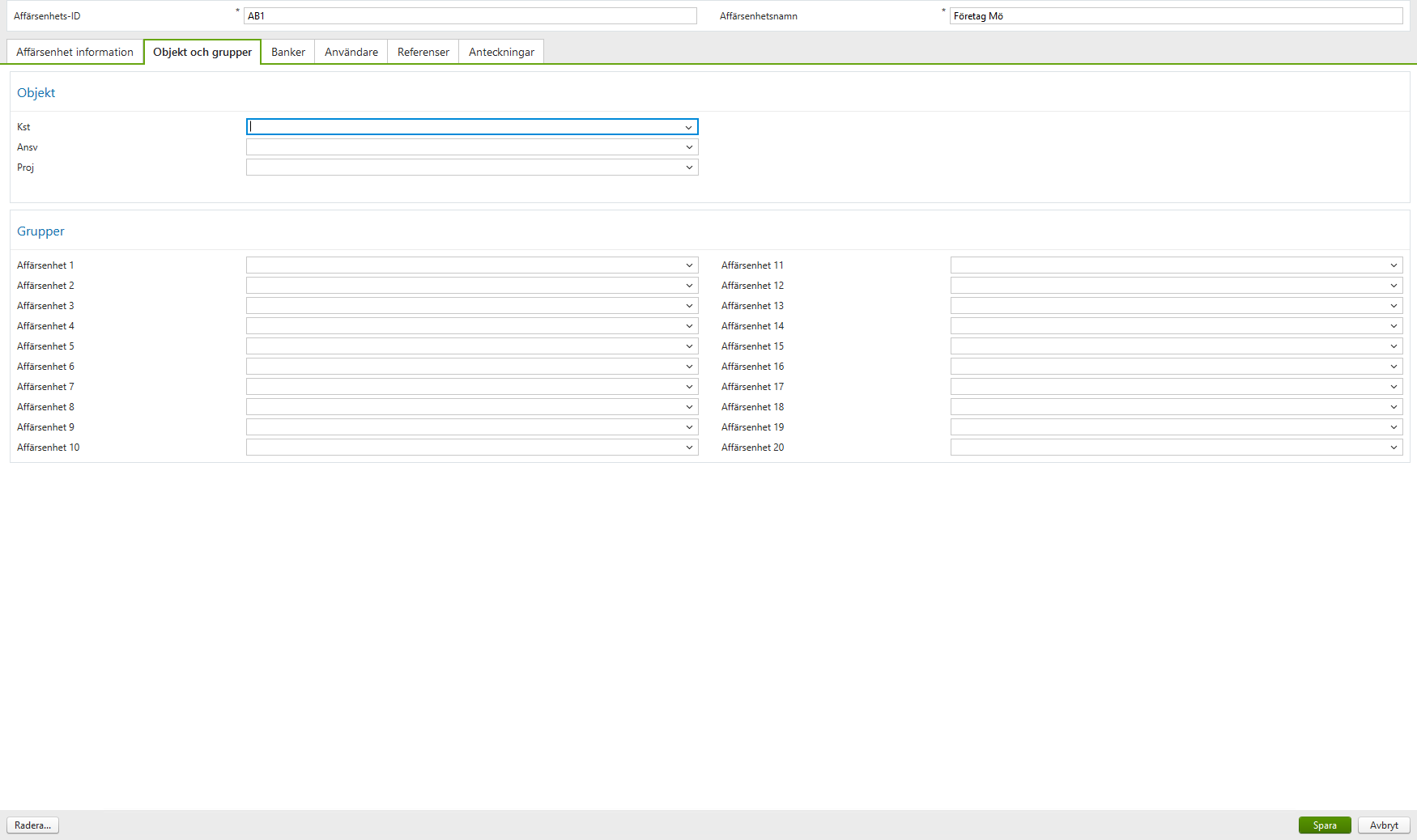Click the Affärsenhetsnamn input field

click(x=1177, y=15)
